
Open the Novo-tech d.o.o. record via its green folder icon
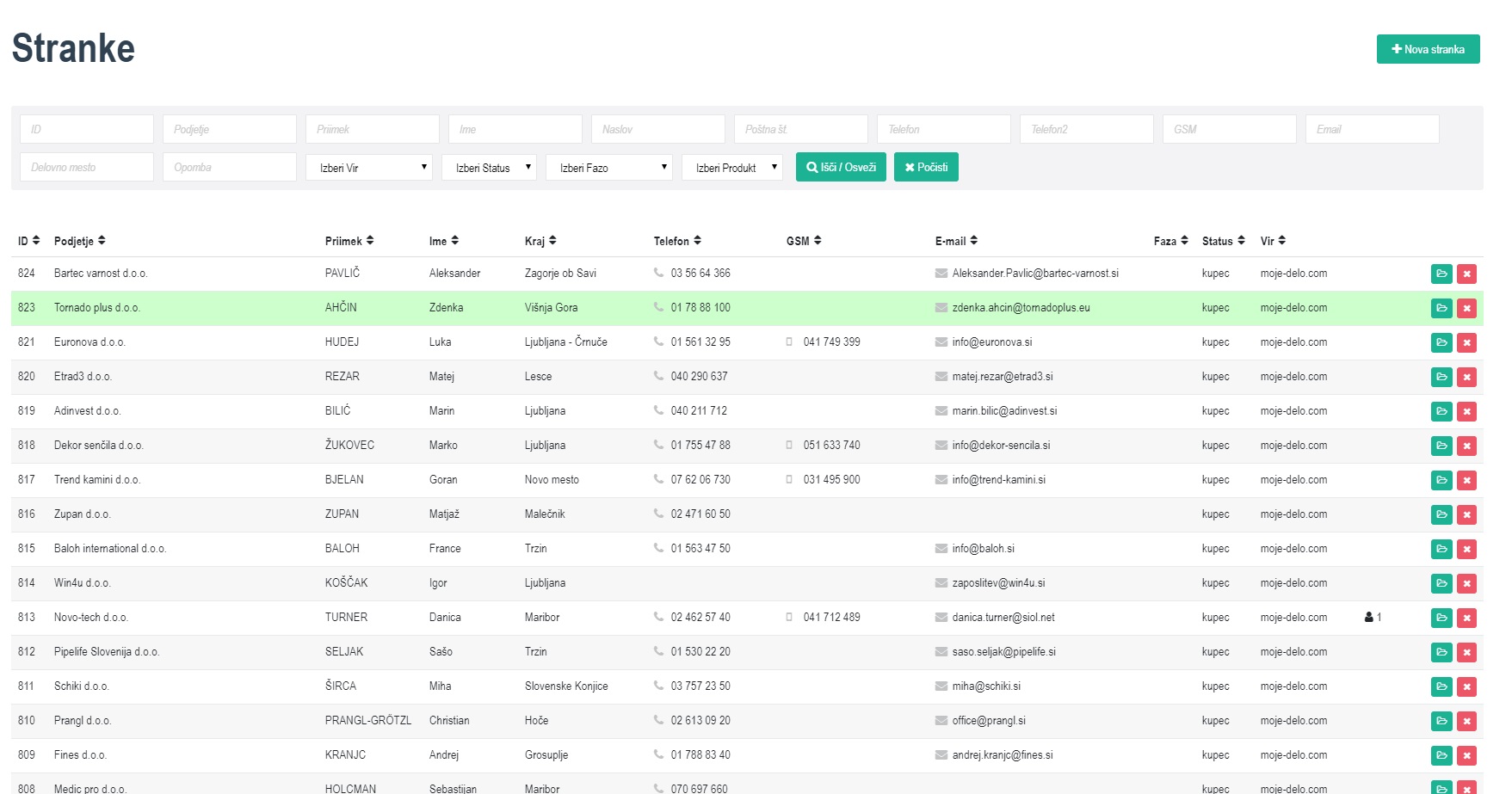1441,618
